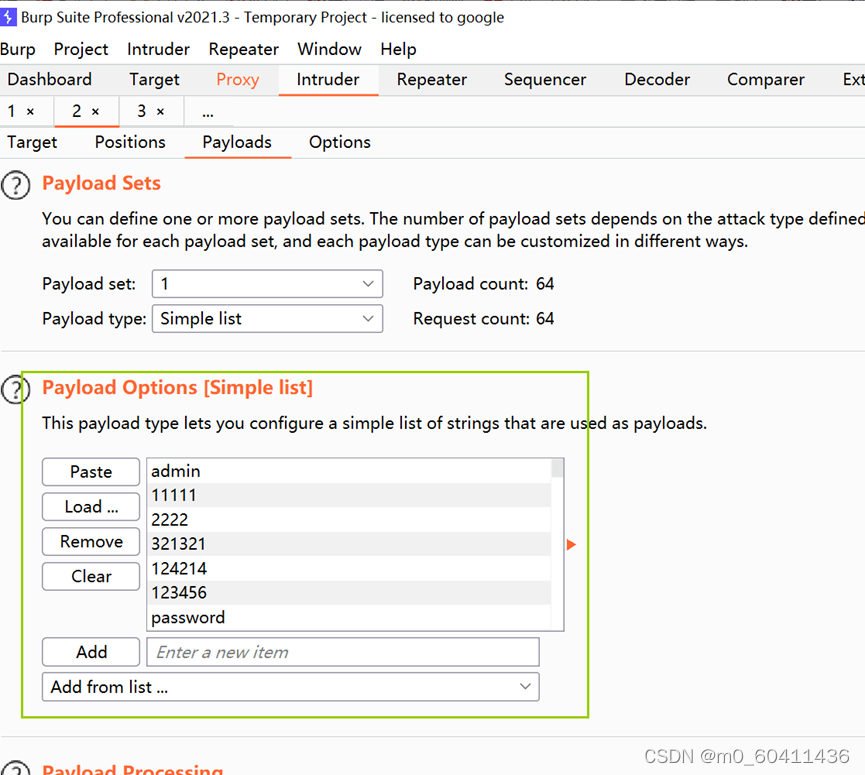This screenshot has width=865, height=775.
Task: Click the Paste button
Action: click(91, 472)
